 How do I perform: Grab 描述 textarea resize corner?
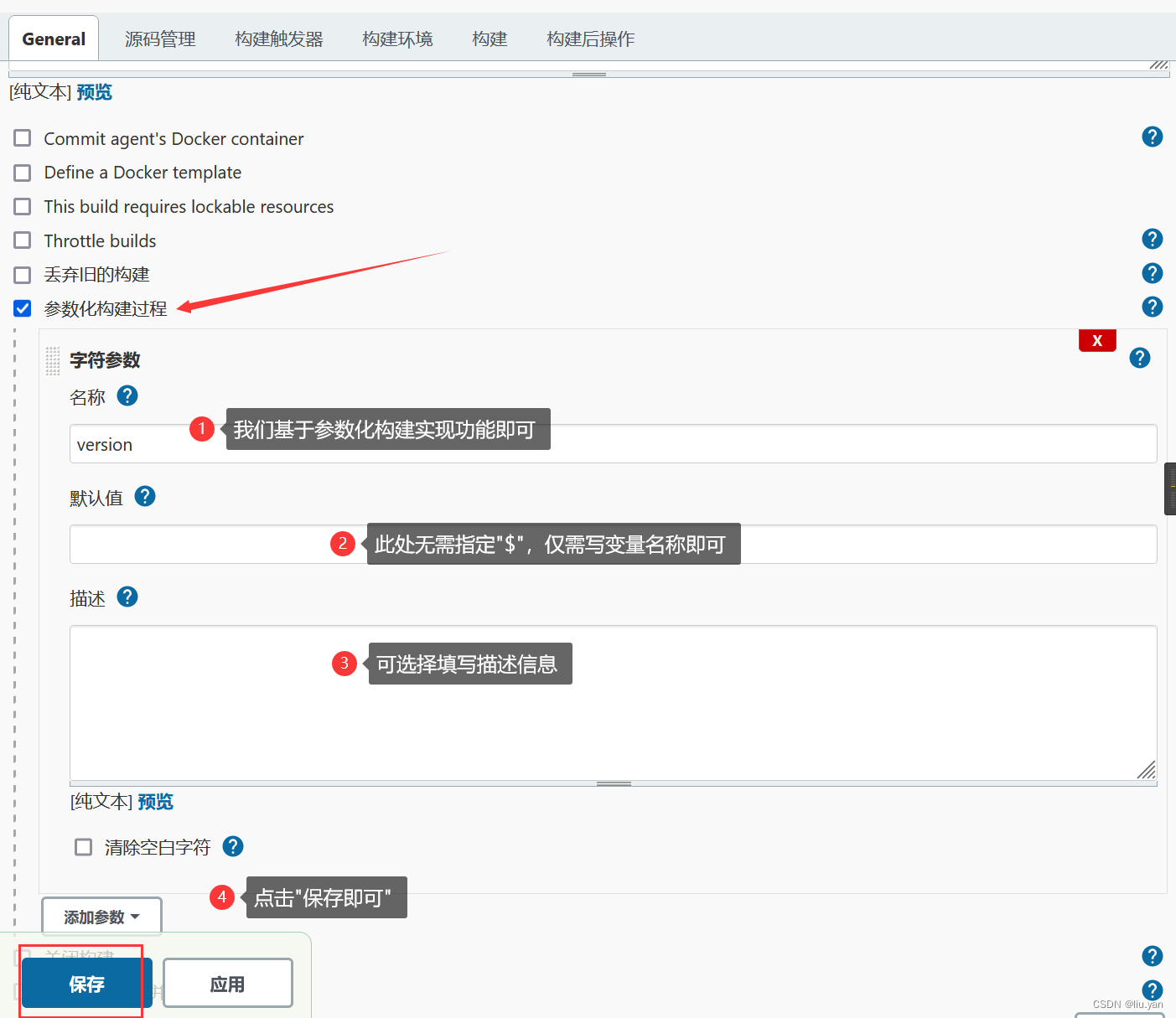[1147, 770]
